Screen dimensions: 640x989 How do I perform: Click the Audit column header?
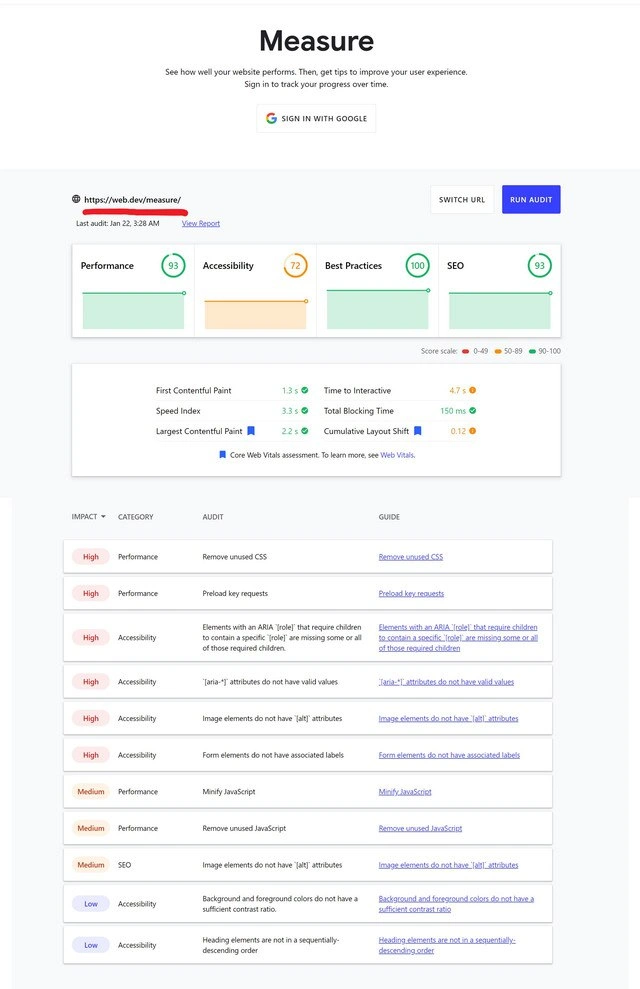click(213, 517)
